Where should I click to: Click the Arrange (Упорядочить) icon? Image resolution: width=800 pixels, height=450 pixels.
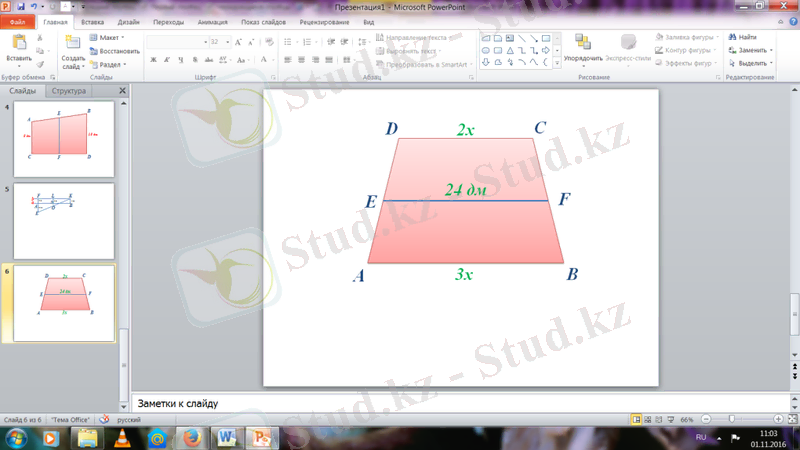coord(583,44)
